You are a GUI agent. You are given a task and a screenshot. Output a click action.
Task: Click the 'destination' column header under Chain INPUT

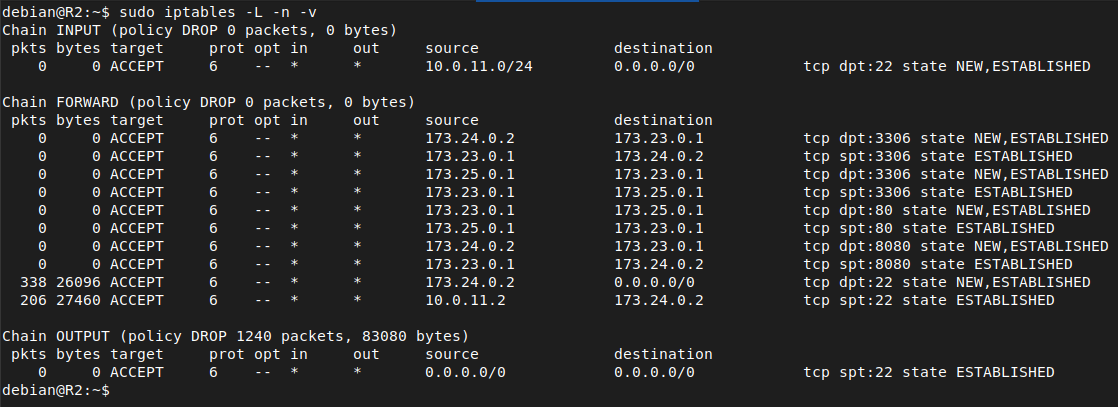point(663,48)
